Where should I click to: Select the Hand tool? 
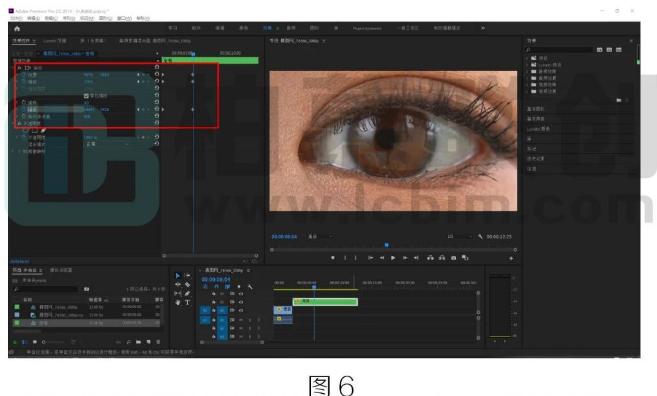[178, 303]
